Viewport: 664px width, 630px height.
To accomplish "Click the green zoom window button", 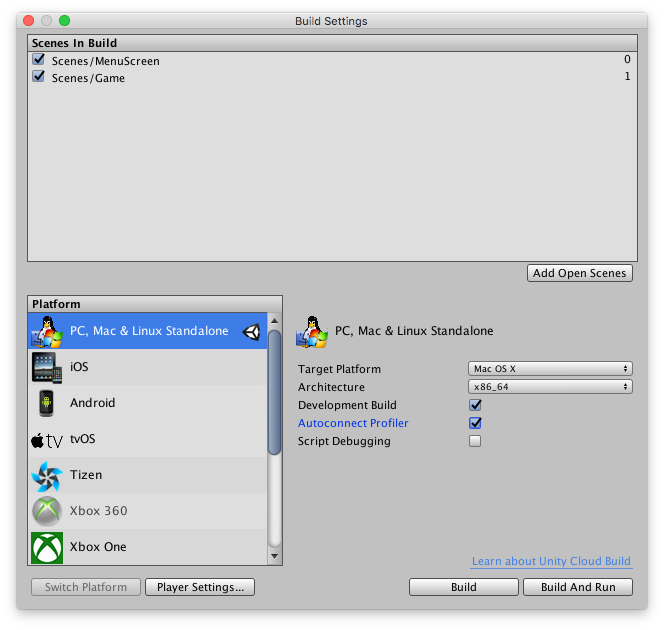I will [x=64, y=20].
